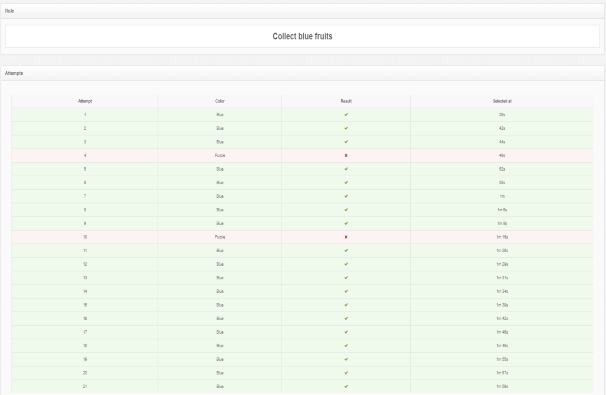Click the Selected at time for attempt 4
This screenshot has height=395, width=606.
point(502,155)
